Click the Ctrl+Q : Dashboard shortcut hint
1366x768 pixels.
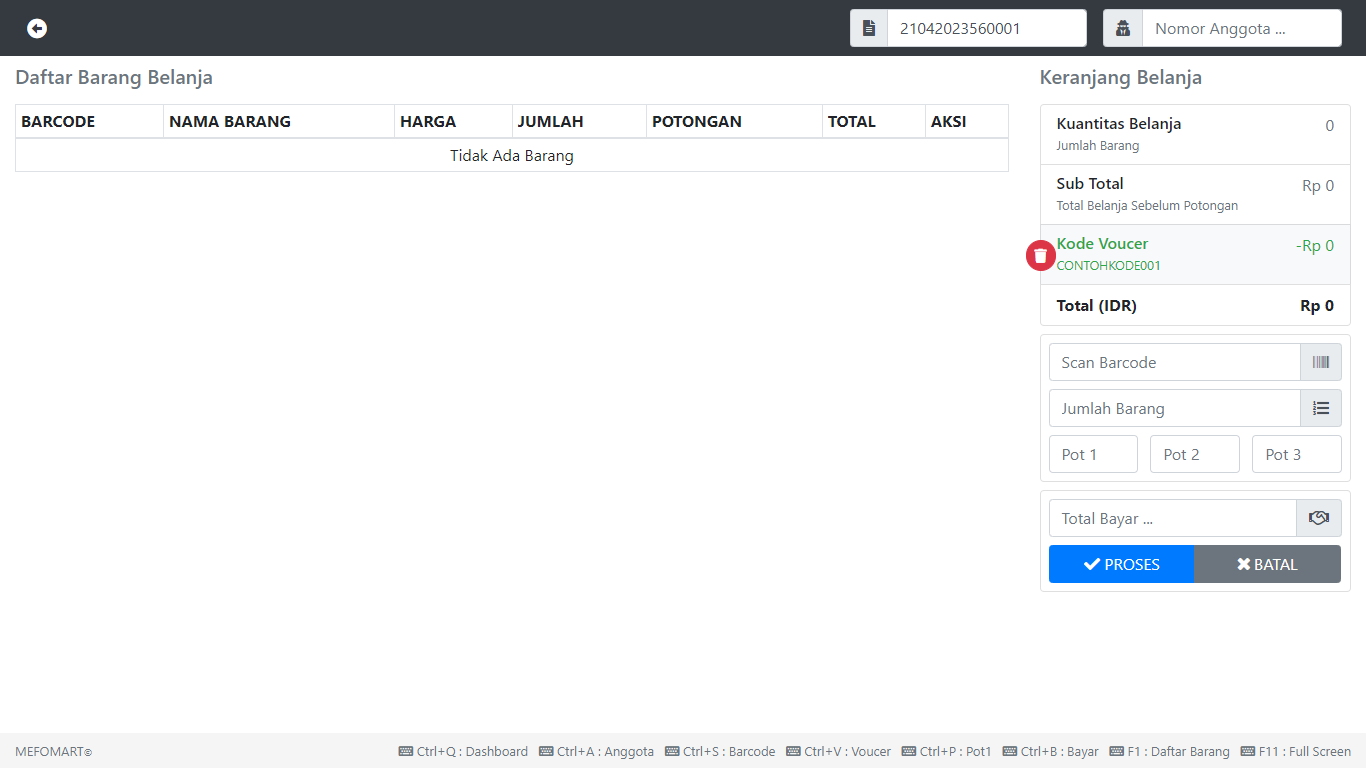(x=463, y=751)
